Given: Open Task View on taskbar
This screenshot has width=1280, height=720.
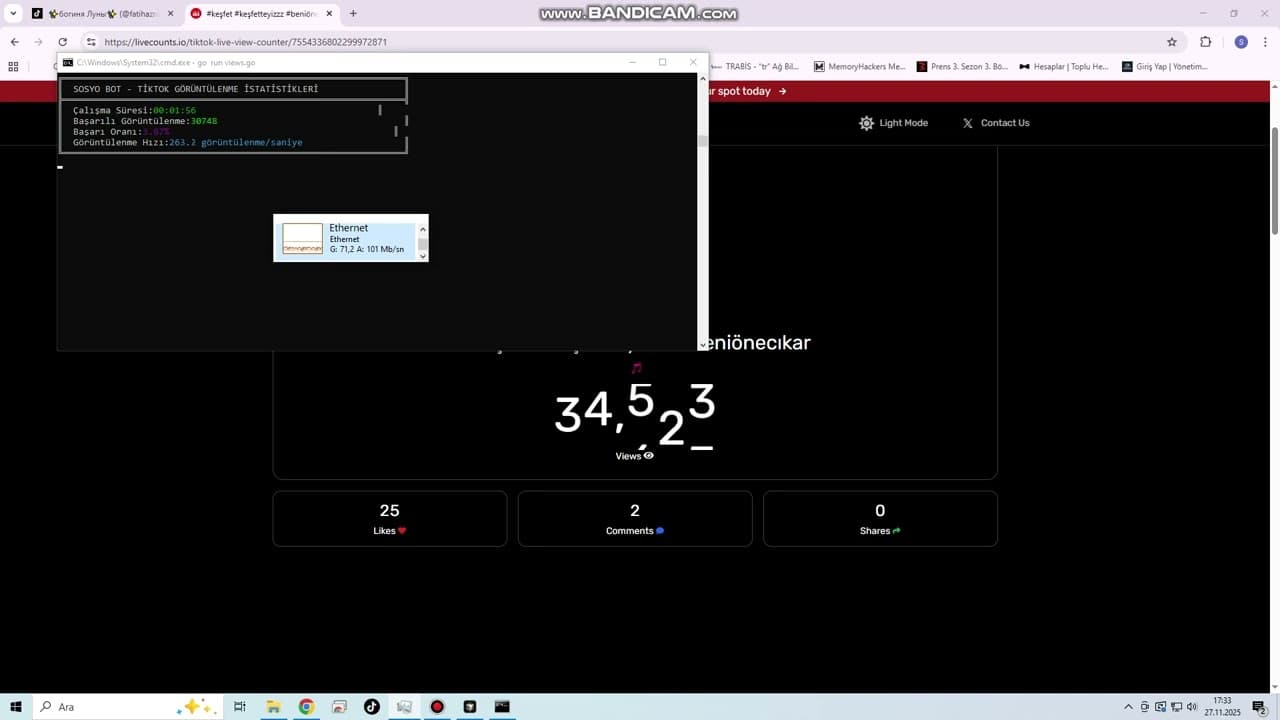Looking at the screenshot, I should click(239, 707).
